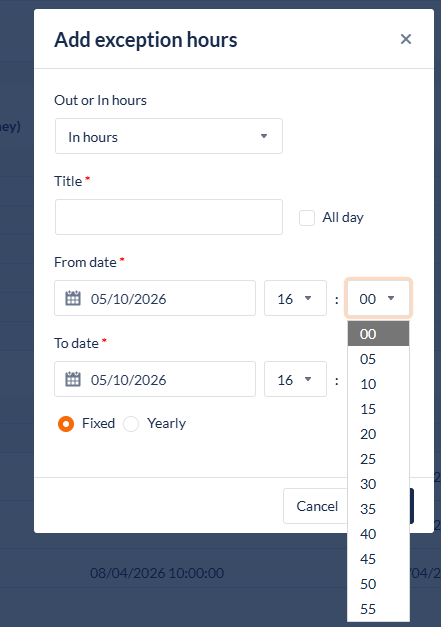Choose 45 minutes from the list
This screenshot has width=441, height=627.
click(x=378, y=559)
